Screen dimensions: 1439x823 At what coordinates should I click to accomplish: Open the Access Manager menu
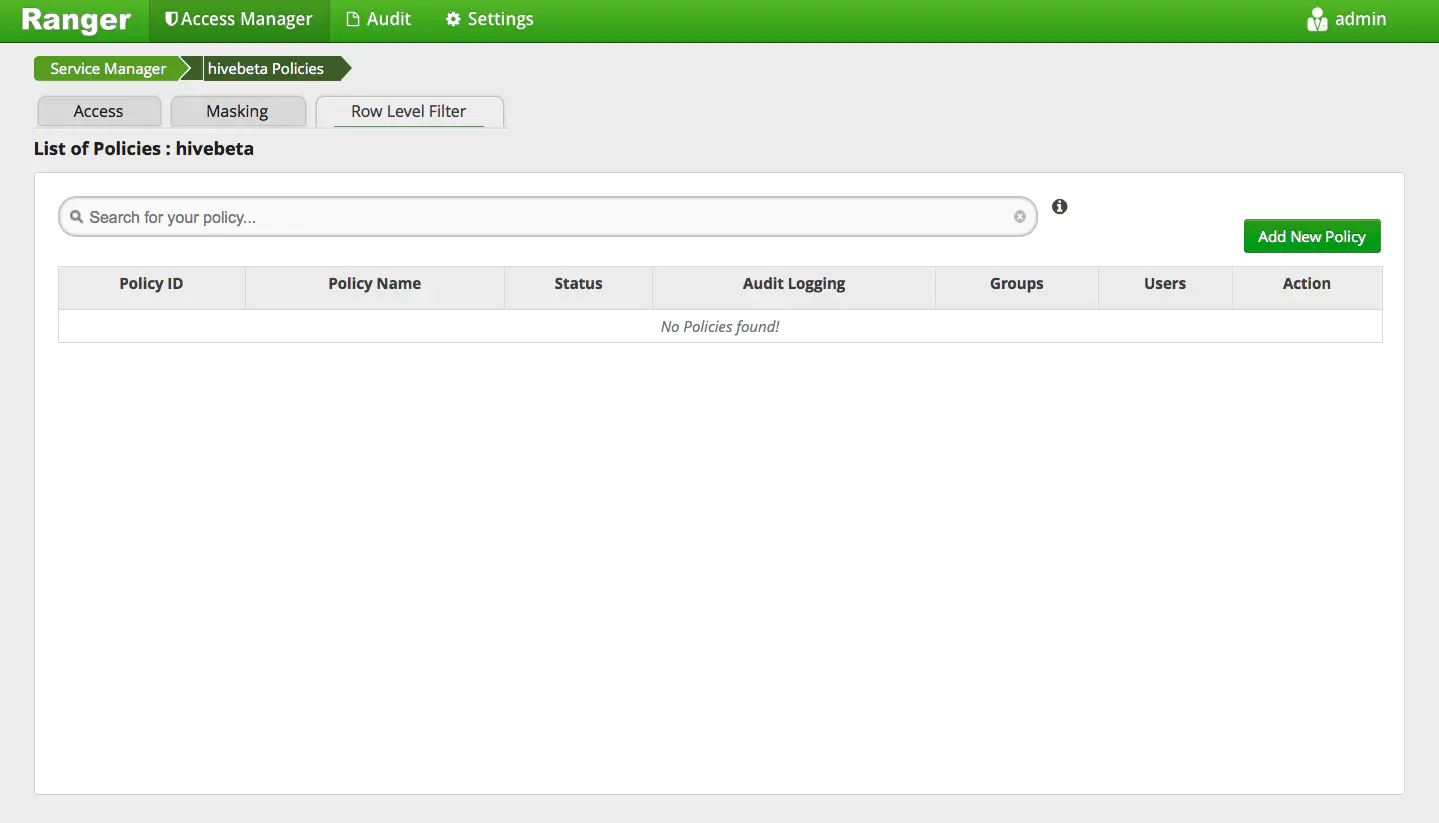pos(239,20)
